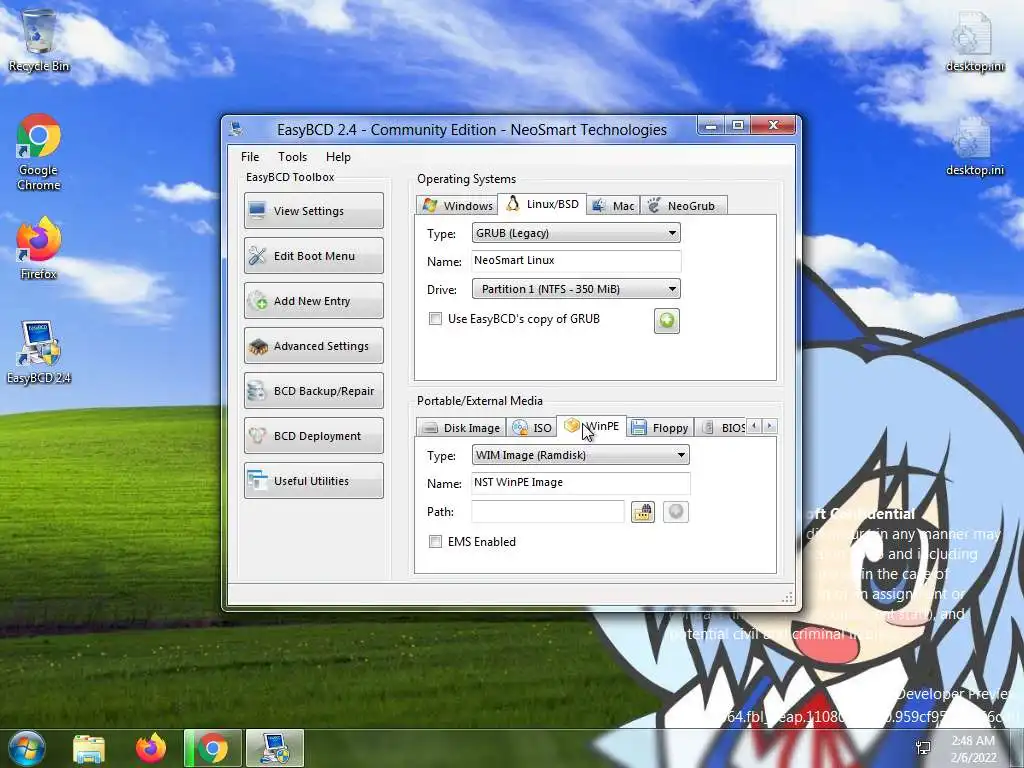
Task: Click the browse for WinPE path icon
Action: pos(643,512)
